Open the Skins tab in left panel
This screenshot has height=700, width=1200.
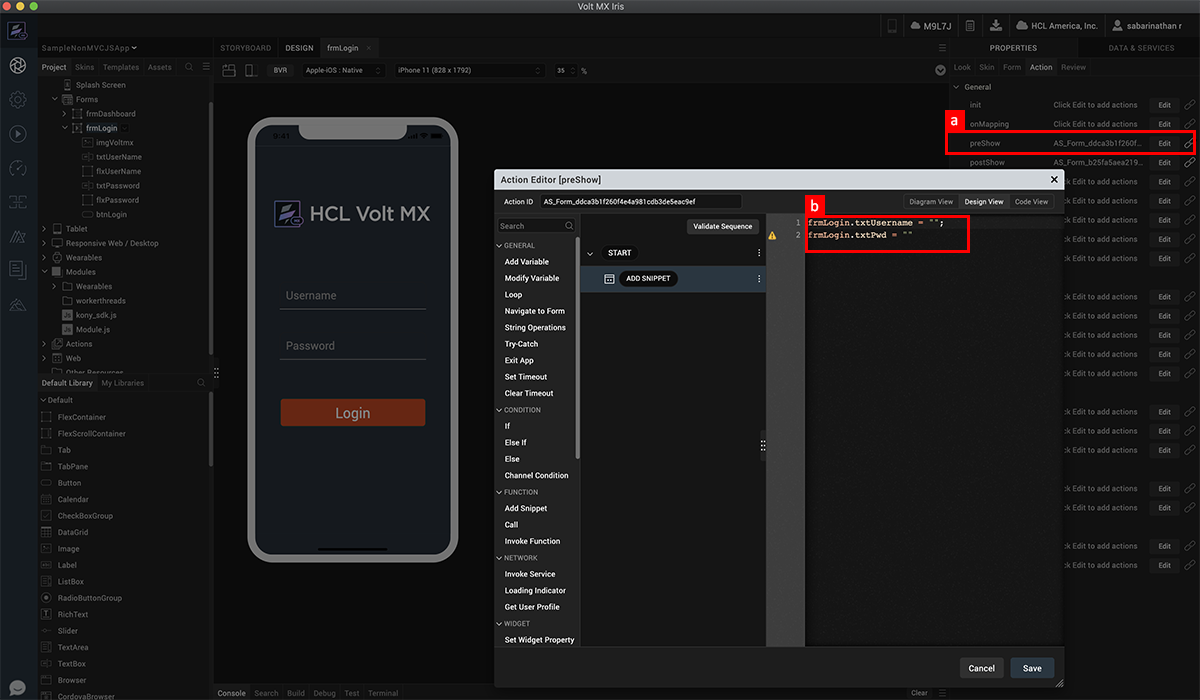click(x=85, y=67)
